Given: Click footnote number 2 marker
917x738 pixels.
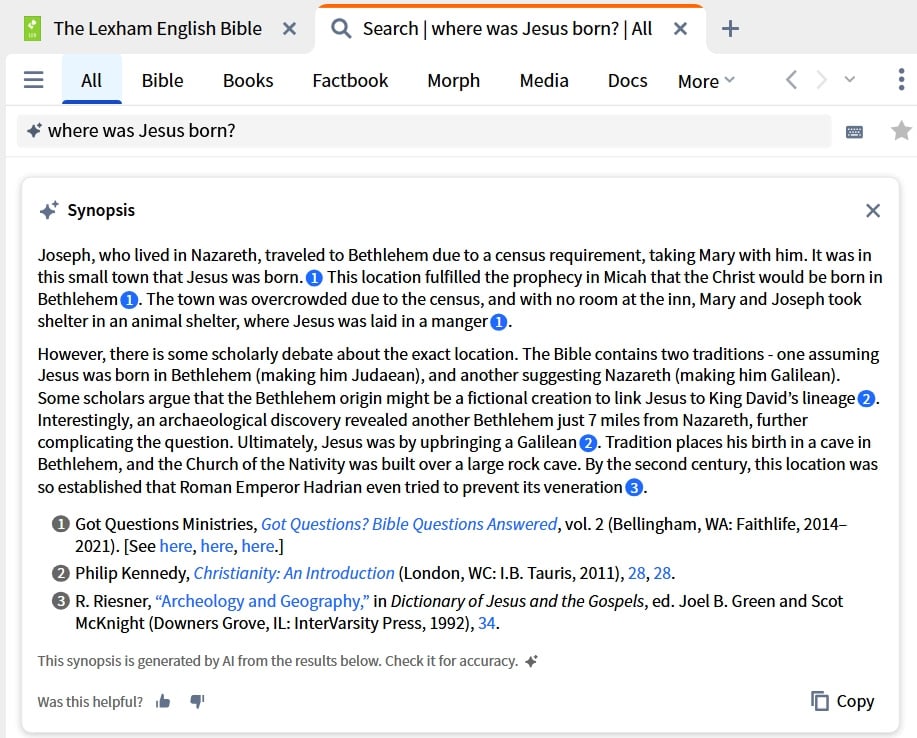Looking at the screenshot, I should tap(60, 573).
